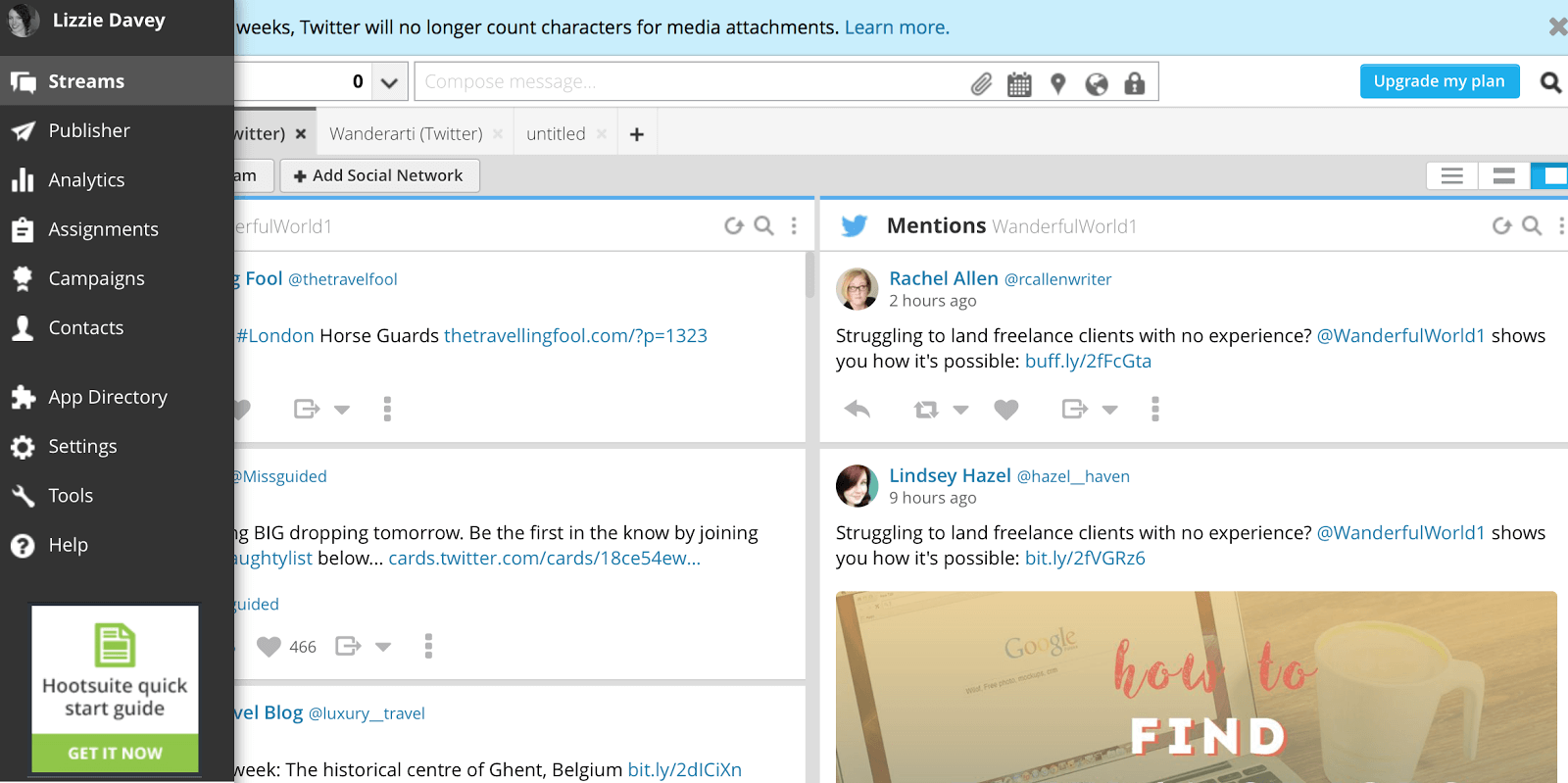Screen dimensions: 1568x783
Task: Open thetravellingfool.com/?p=1323 link
Action: 575,336
